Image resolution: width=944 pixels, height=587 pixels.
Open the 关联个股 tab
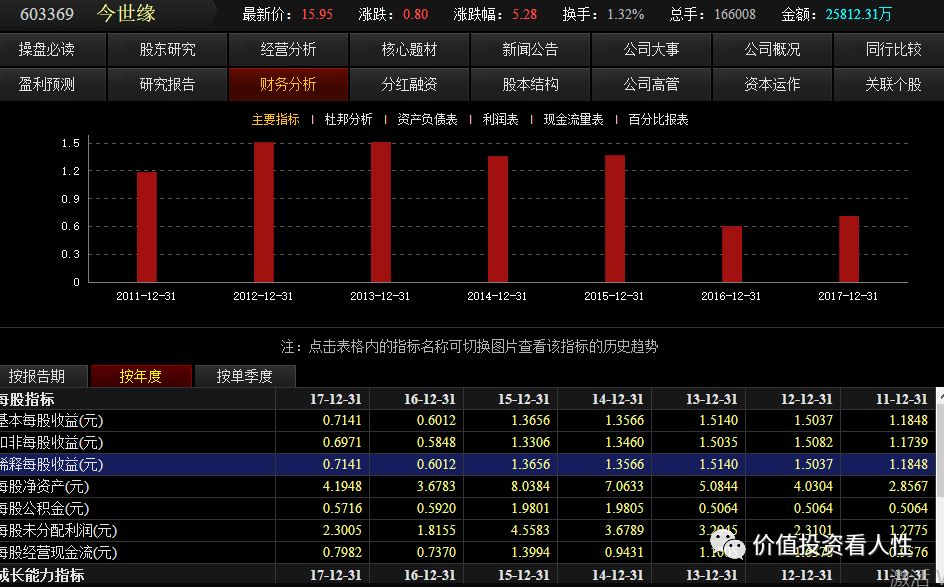[889, 84]
